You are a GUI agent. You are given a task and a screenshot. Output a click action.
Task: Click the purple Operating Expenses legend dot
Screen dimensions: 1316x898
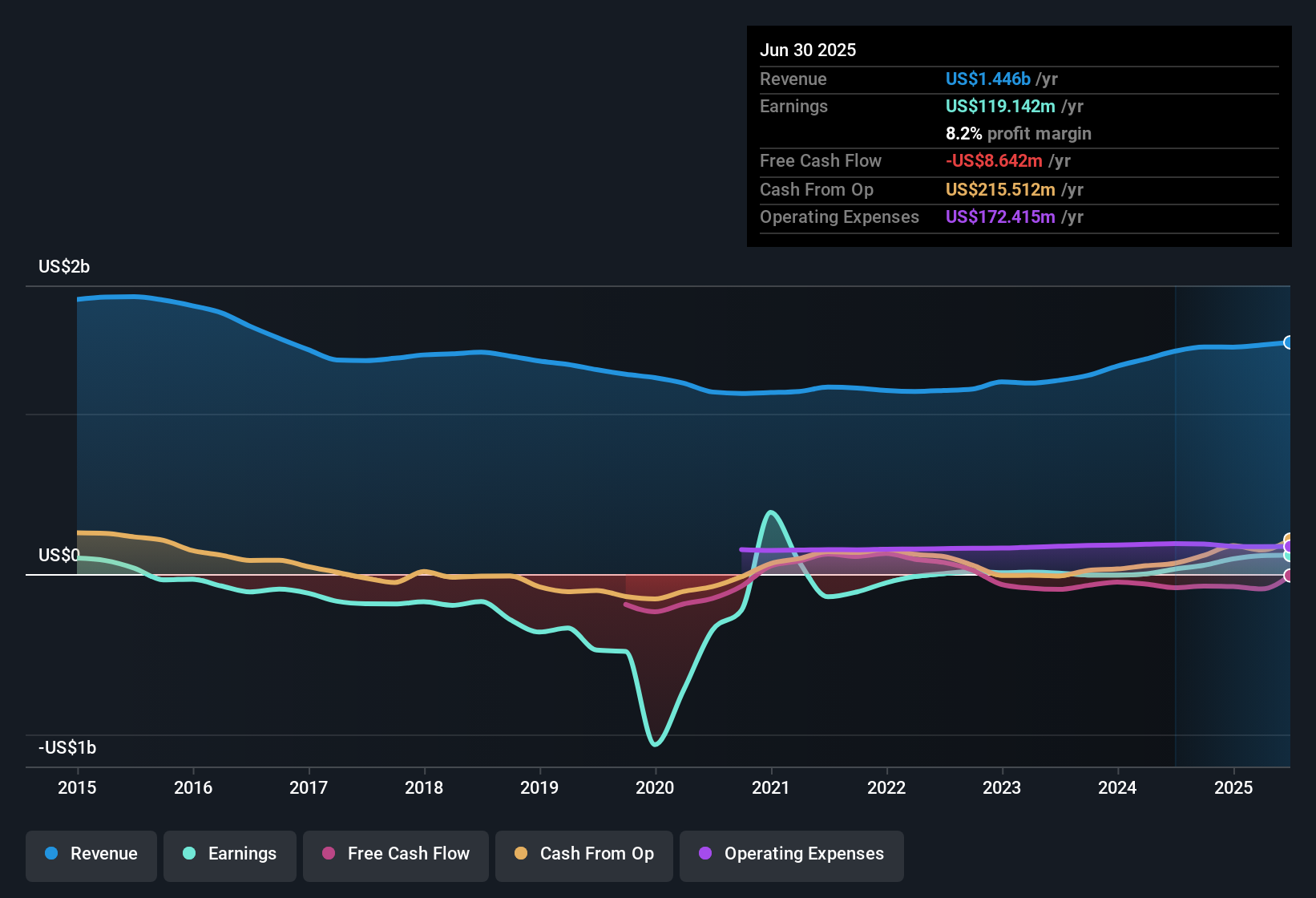click(x=704, y=855)
